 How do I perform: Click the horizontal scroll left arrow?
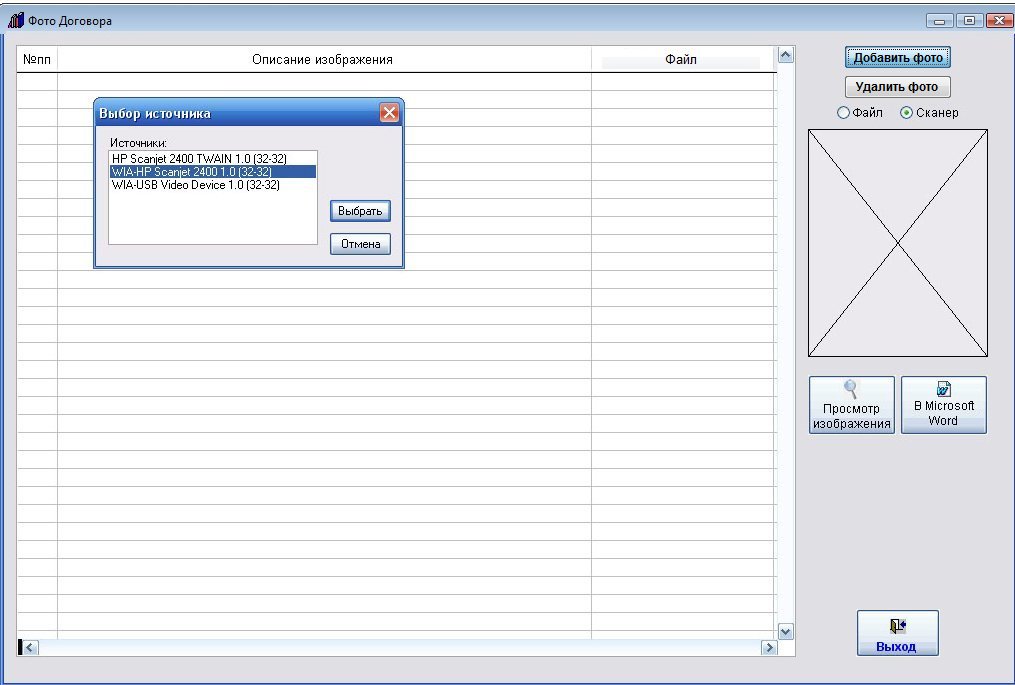30,647
